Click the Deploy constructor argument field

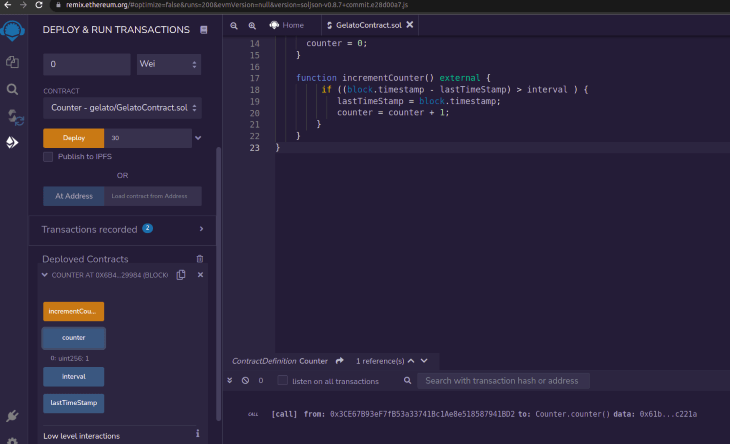click(x=148, y=138)
